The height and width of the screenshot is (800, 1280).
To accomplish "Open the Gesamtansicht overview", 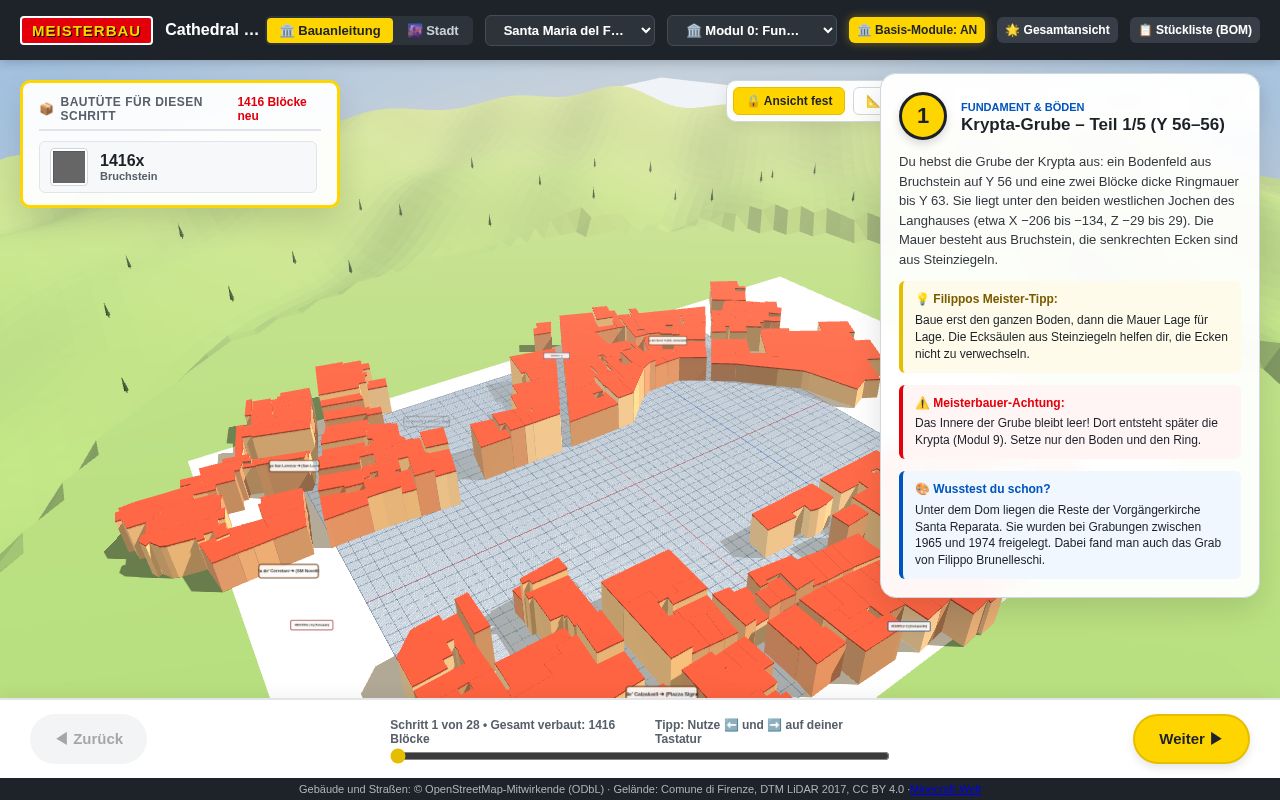I will (1057, 30).
